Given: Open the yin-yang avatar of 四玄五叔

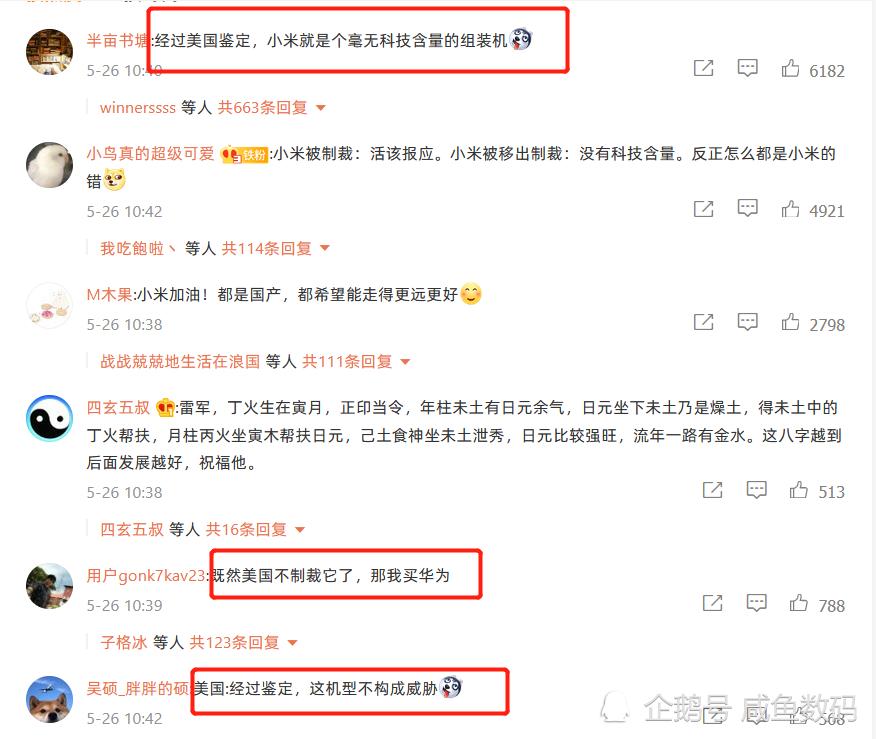Looking at the screenshot, I should point(50,418).
